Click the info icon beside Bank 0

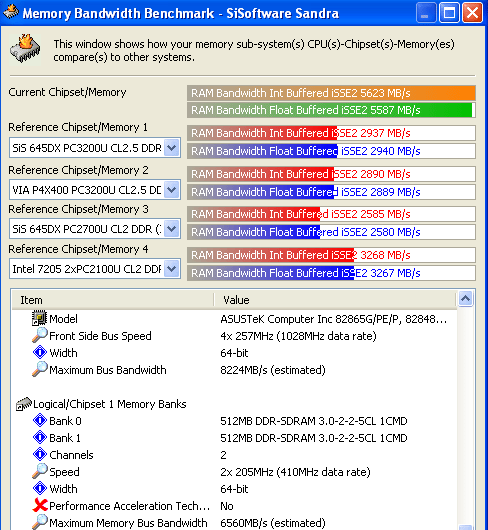[40, 420]
